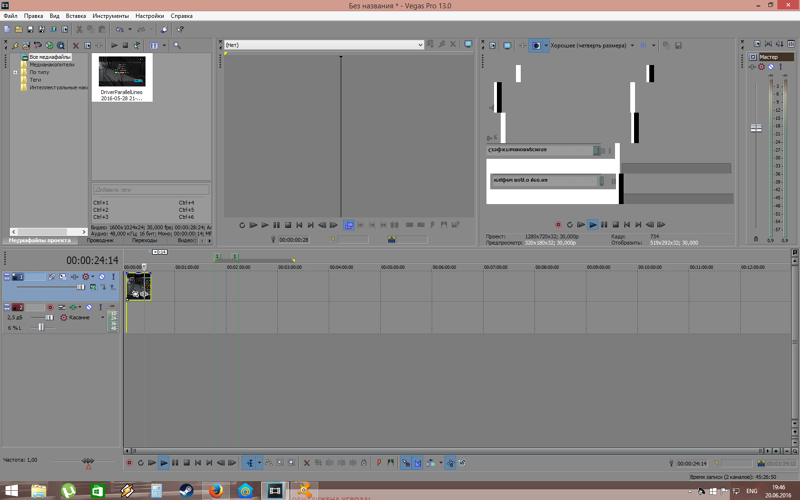
Task: Mute video track 1
Action: click(x=102, y=277)
